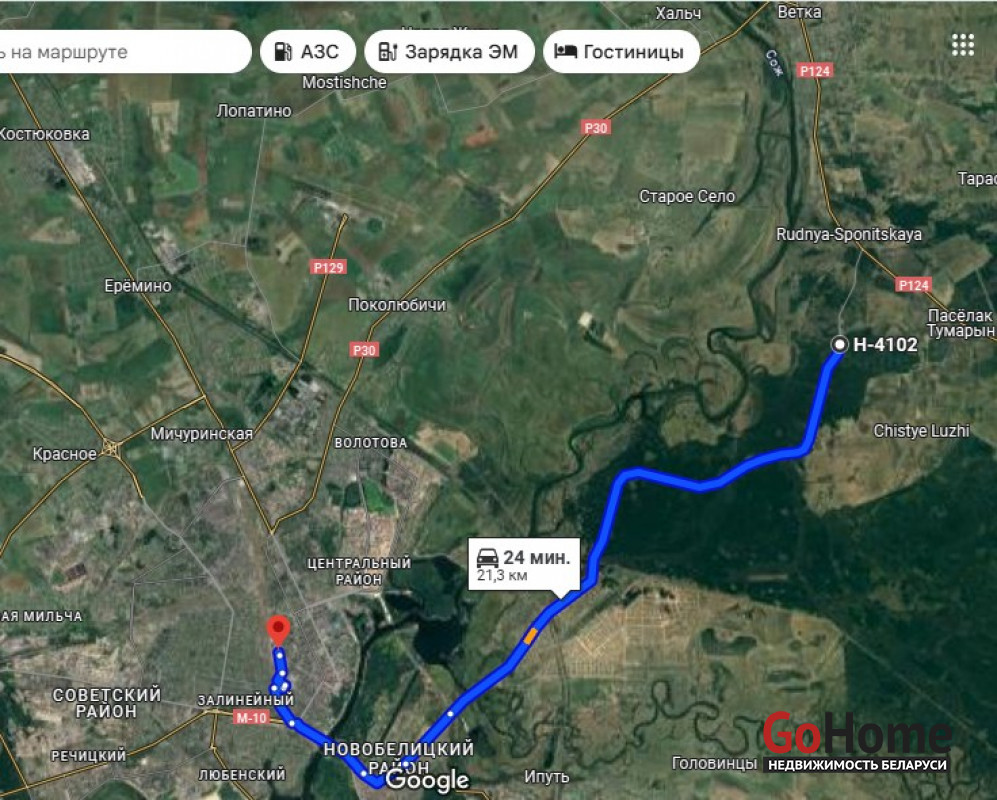Show Гостиницы hotels along route
The image size is (997, 800).
pyautogui.click(x=621, y=52)
